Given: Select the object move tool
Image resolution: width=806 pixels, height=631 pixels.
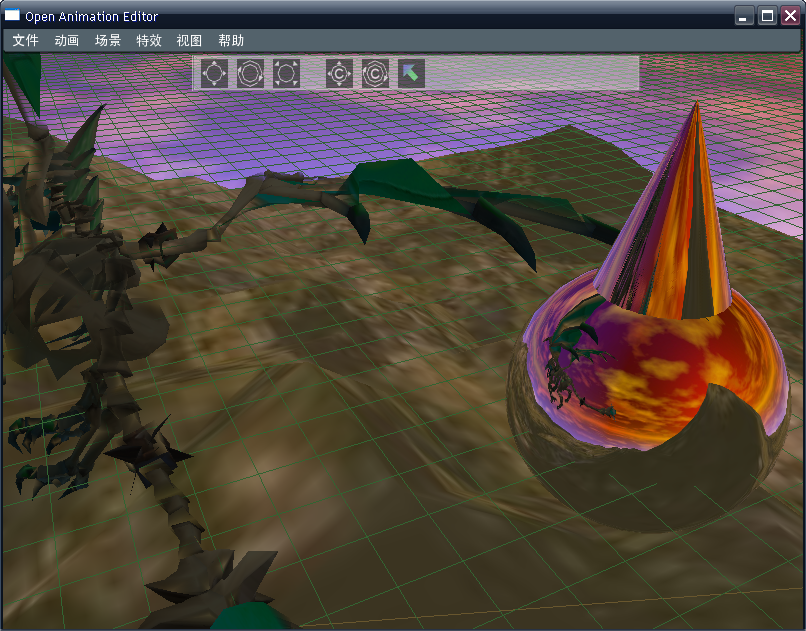Looking at the screenshot, I should click(214, 73).
